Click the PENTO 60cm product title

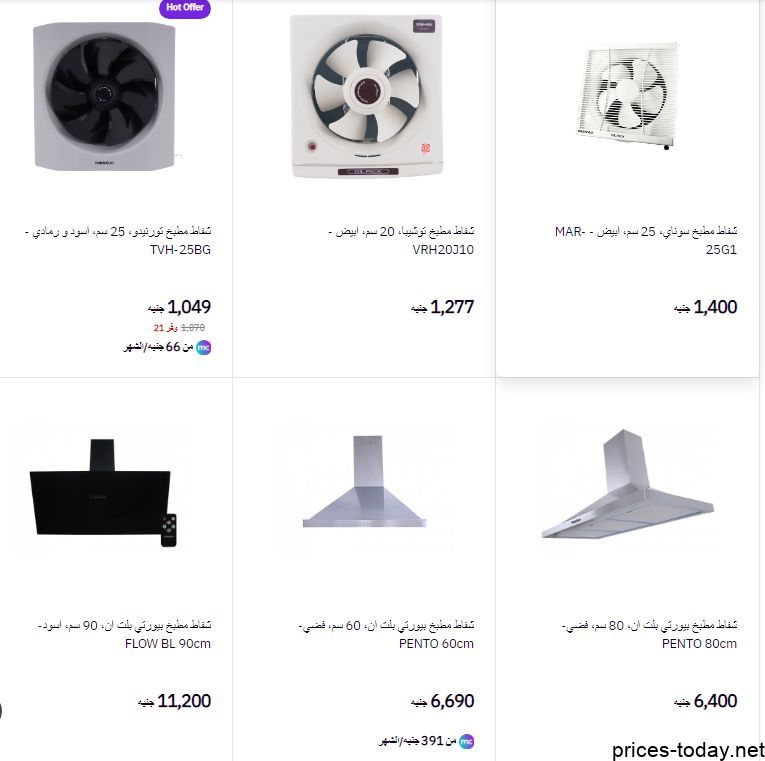click(x=386, y=634)
